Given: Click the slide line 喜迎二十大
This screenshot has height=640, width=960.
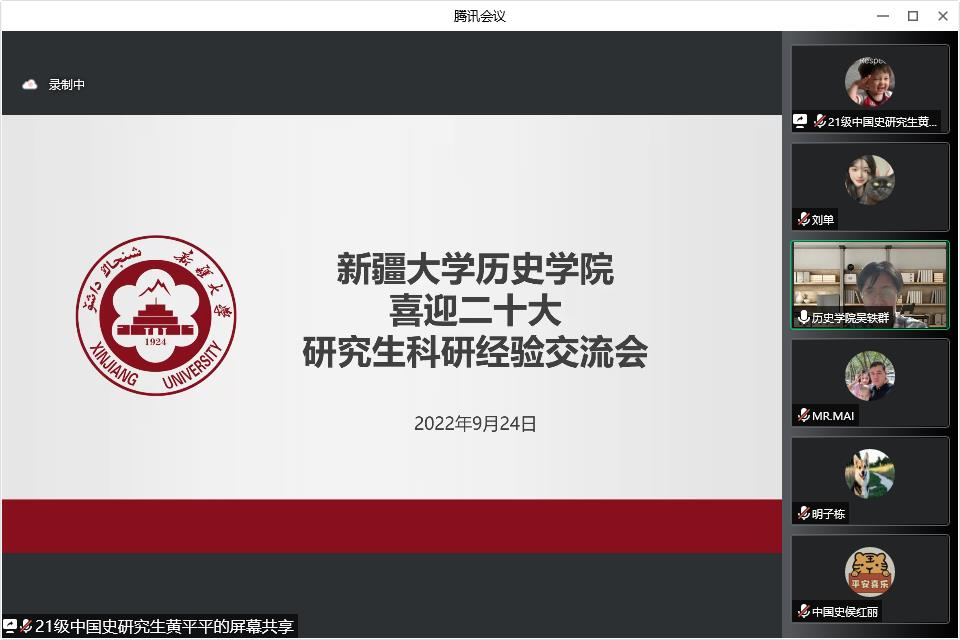Looking at the screenshot, I should pos(475,311).
